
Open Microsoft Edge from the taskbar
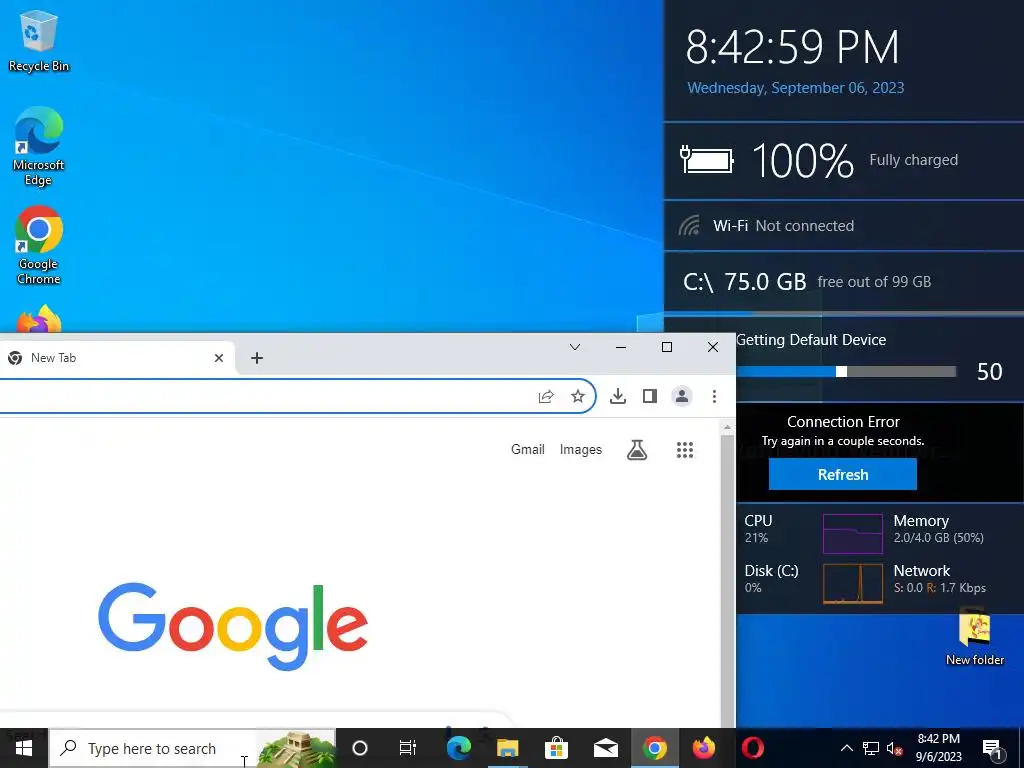click(x=458, y=748)
